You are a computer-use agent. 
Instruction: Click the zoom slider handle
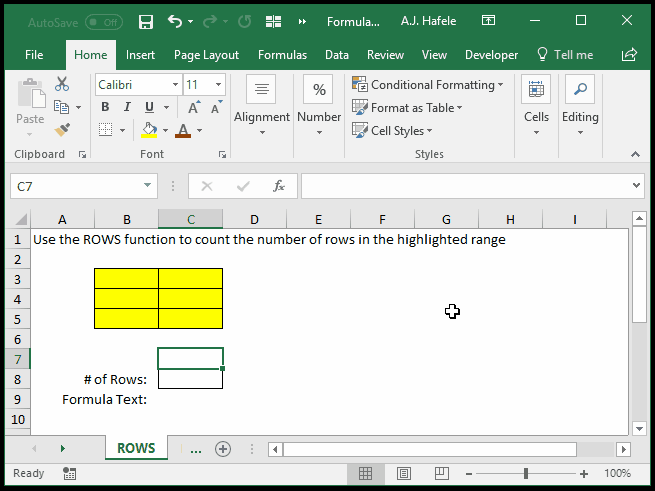click(x=526, y=473)
